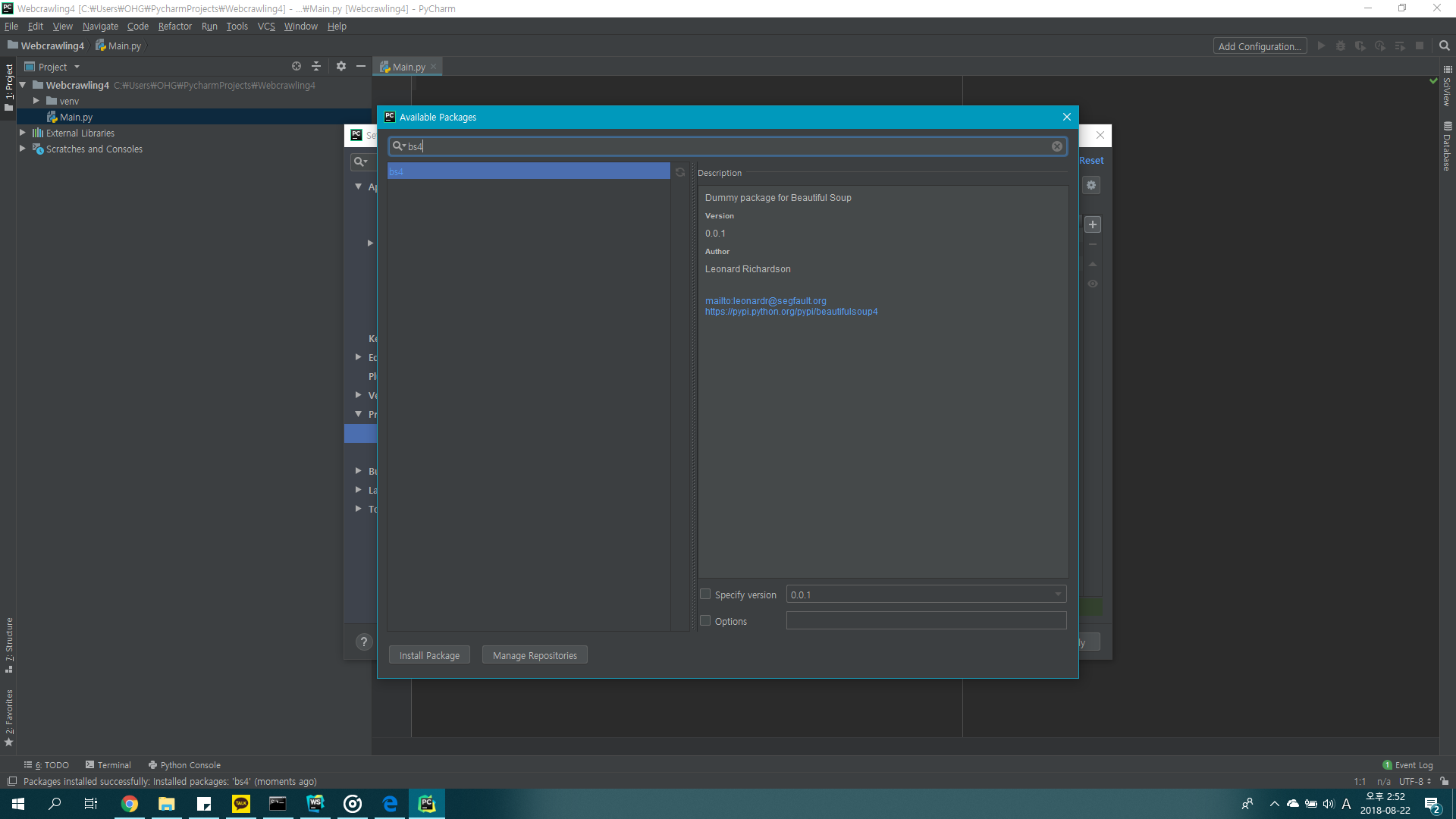Screen dimensions: 1456x819
Task: Close the Available Packages dialog
Action: 1067,117
